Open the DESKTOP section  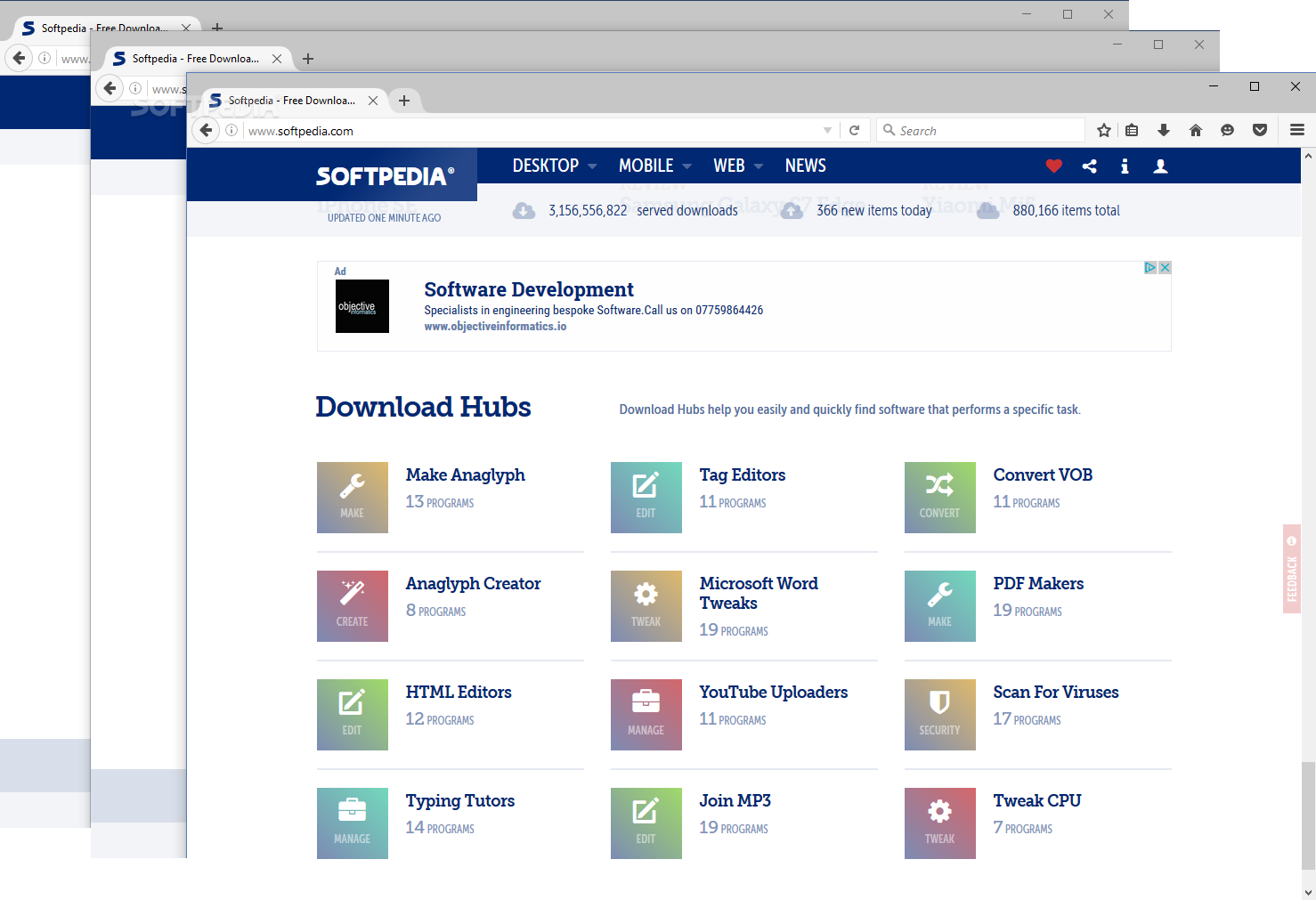click(546, 166)
